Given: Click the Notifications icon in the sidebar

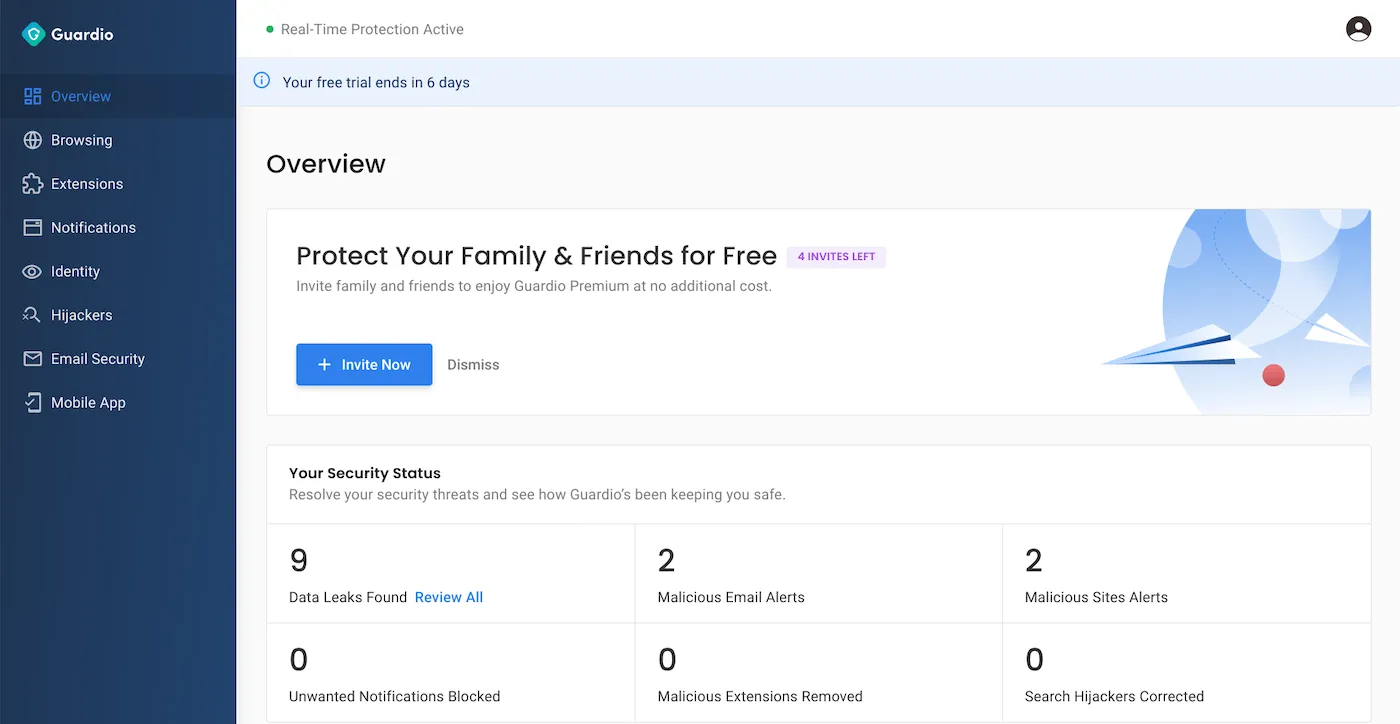Looking at the screenshot, I should coord(33,227).
